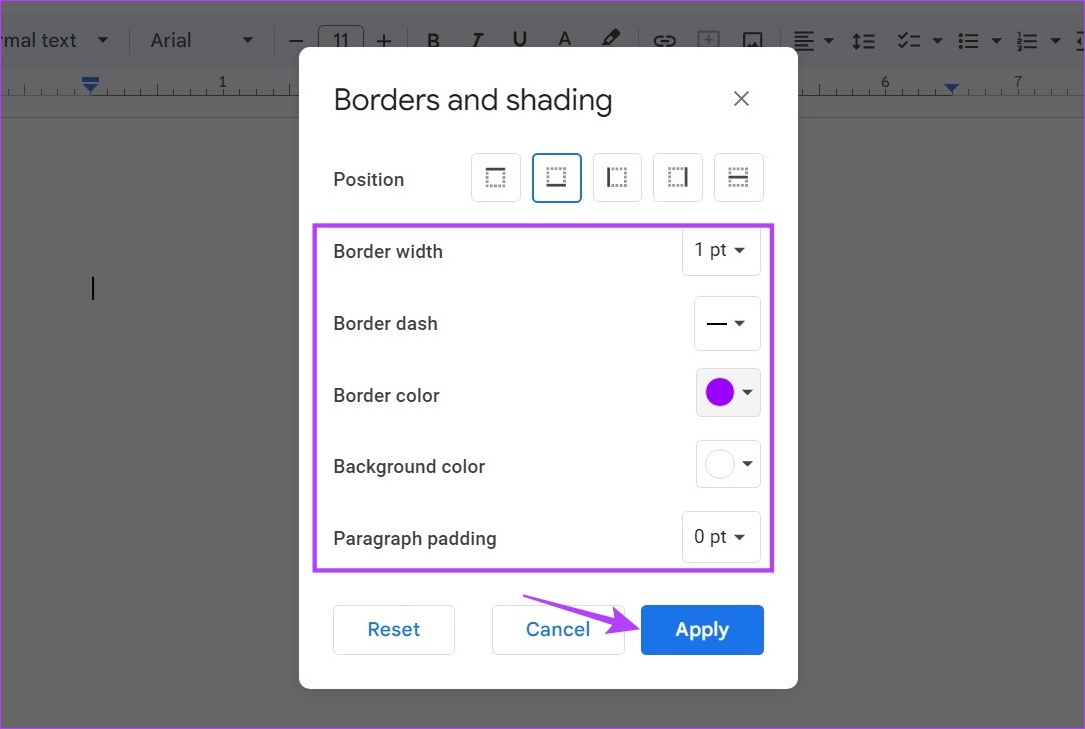Open the highlight color pen tool
Viewport: 1085px width, 729px height.
click(x=610, y=38)
